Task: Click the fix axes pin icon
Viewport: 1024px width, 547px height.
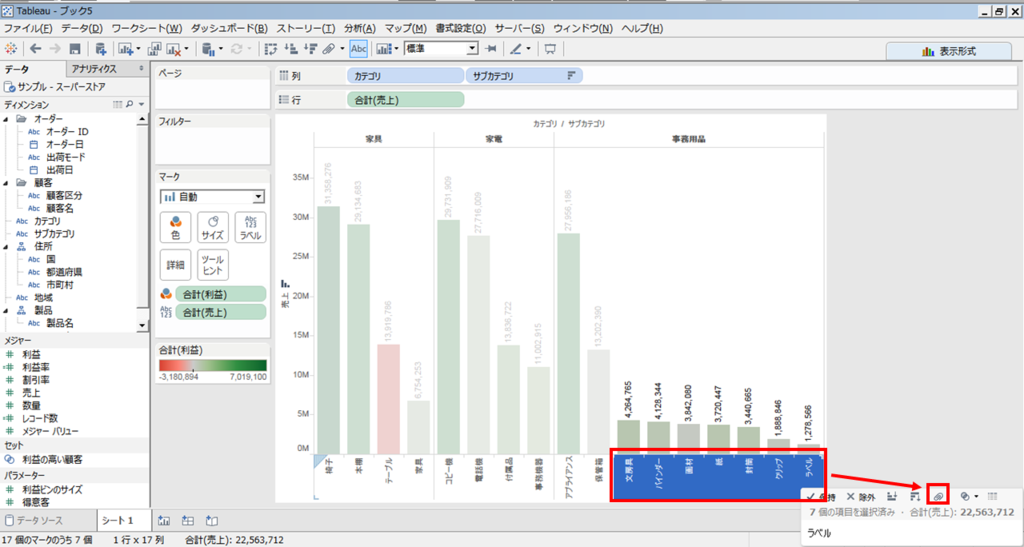Action: click(x=492, y=49)
